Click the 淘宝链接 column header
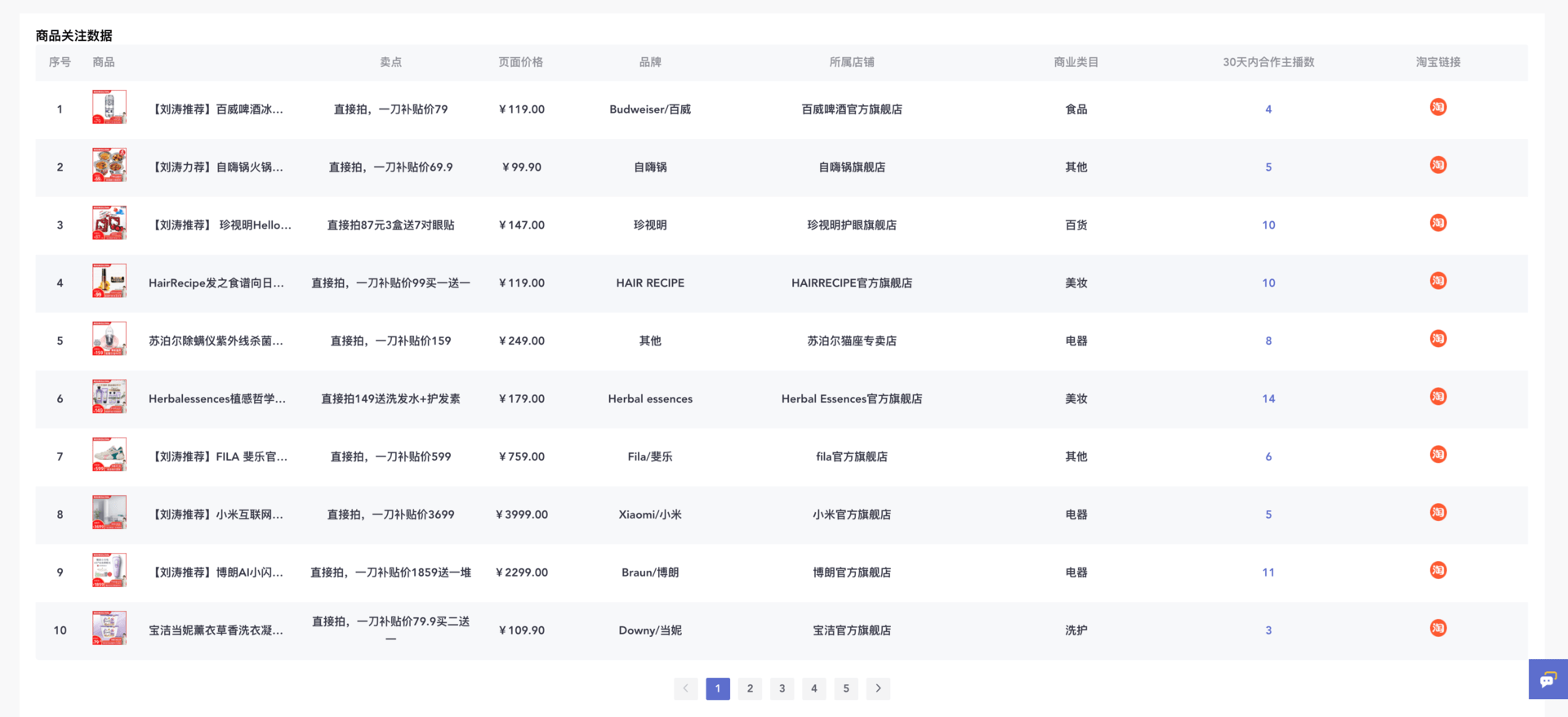 coord(1438,63)
